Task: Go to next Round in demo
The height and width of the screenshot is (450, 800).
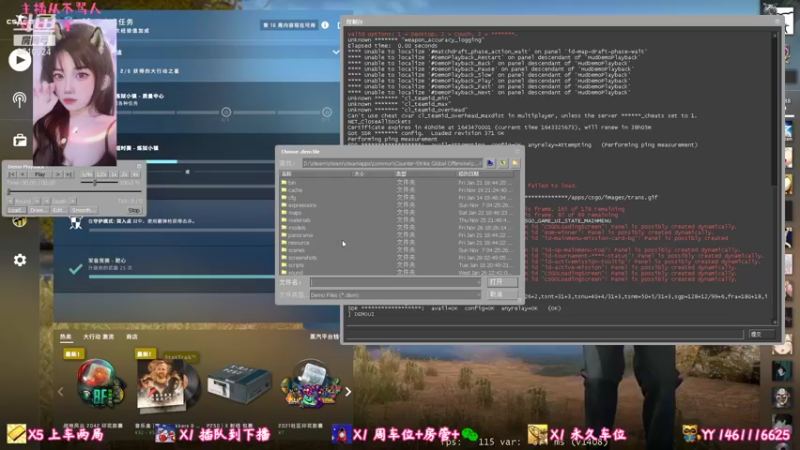Action: [37, 201]
